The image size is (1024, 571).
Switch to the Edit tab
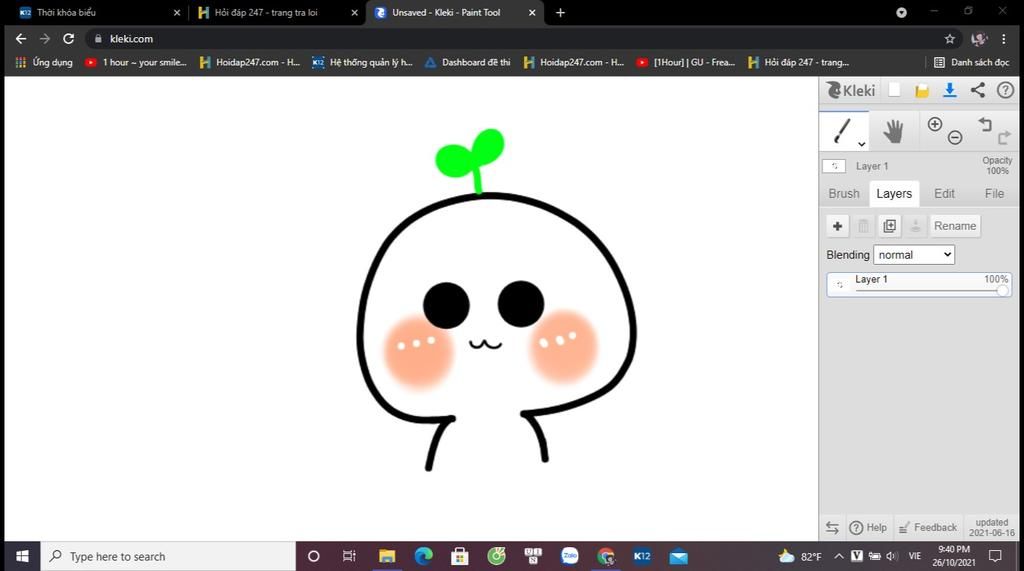coord(944,193)
